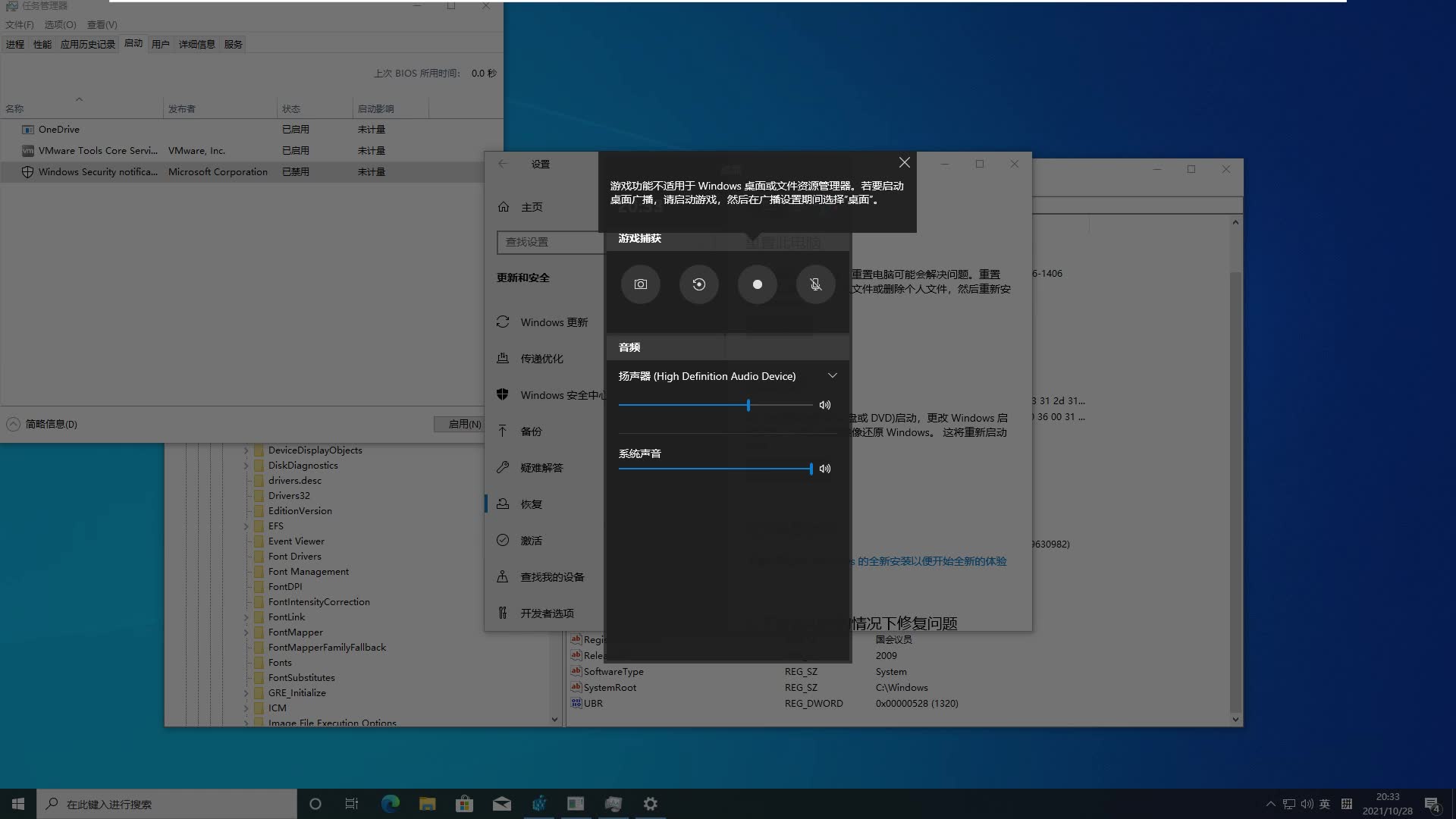Select Font Drivers registry key

click(x=294, y=557)
